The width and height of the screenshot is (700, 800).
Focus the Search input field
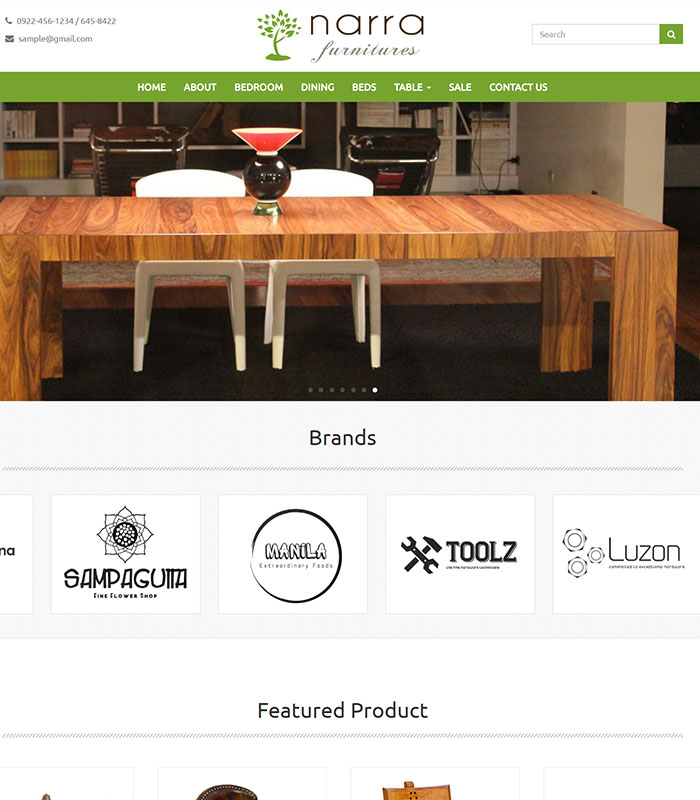(596, 34)
